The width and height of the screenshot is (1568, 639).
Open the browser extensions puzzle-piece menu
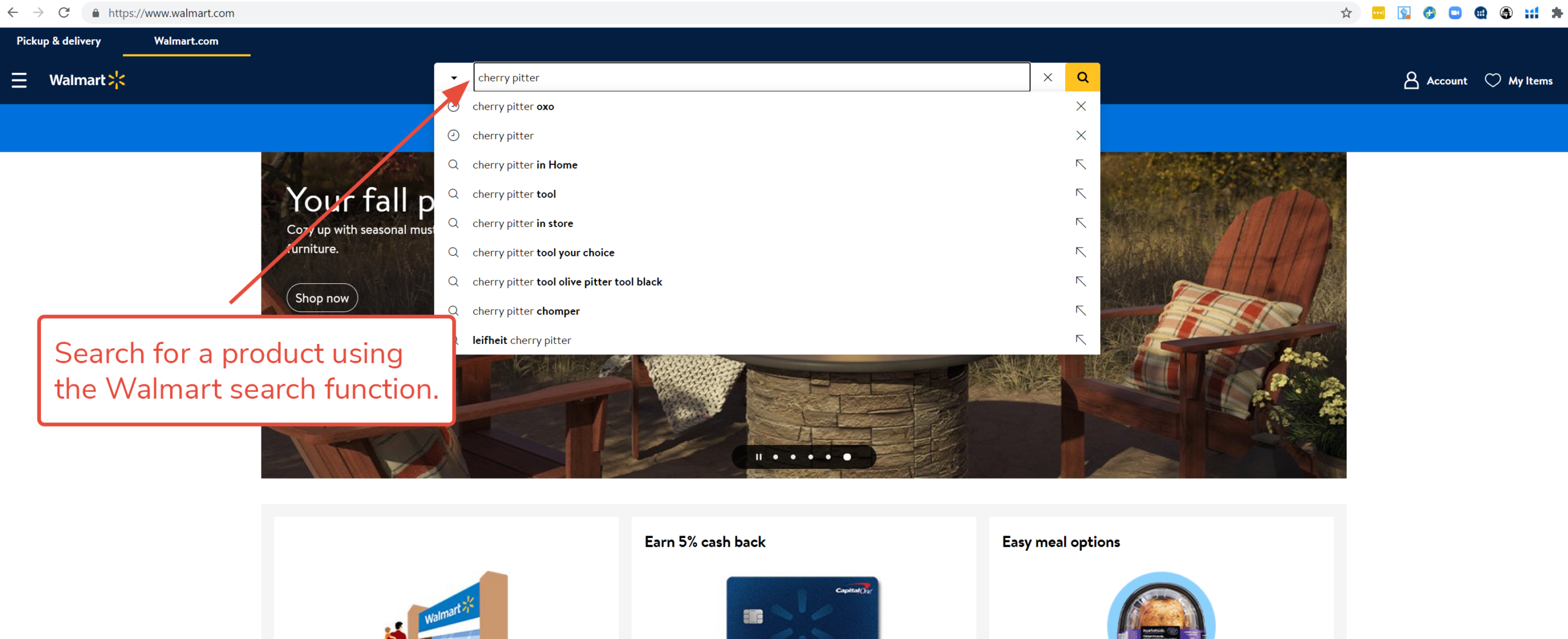(1556, 12)
